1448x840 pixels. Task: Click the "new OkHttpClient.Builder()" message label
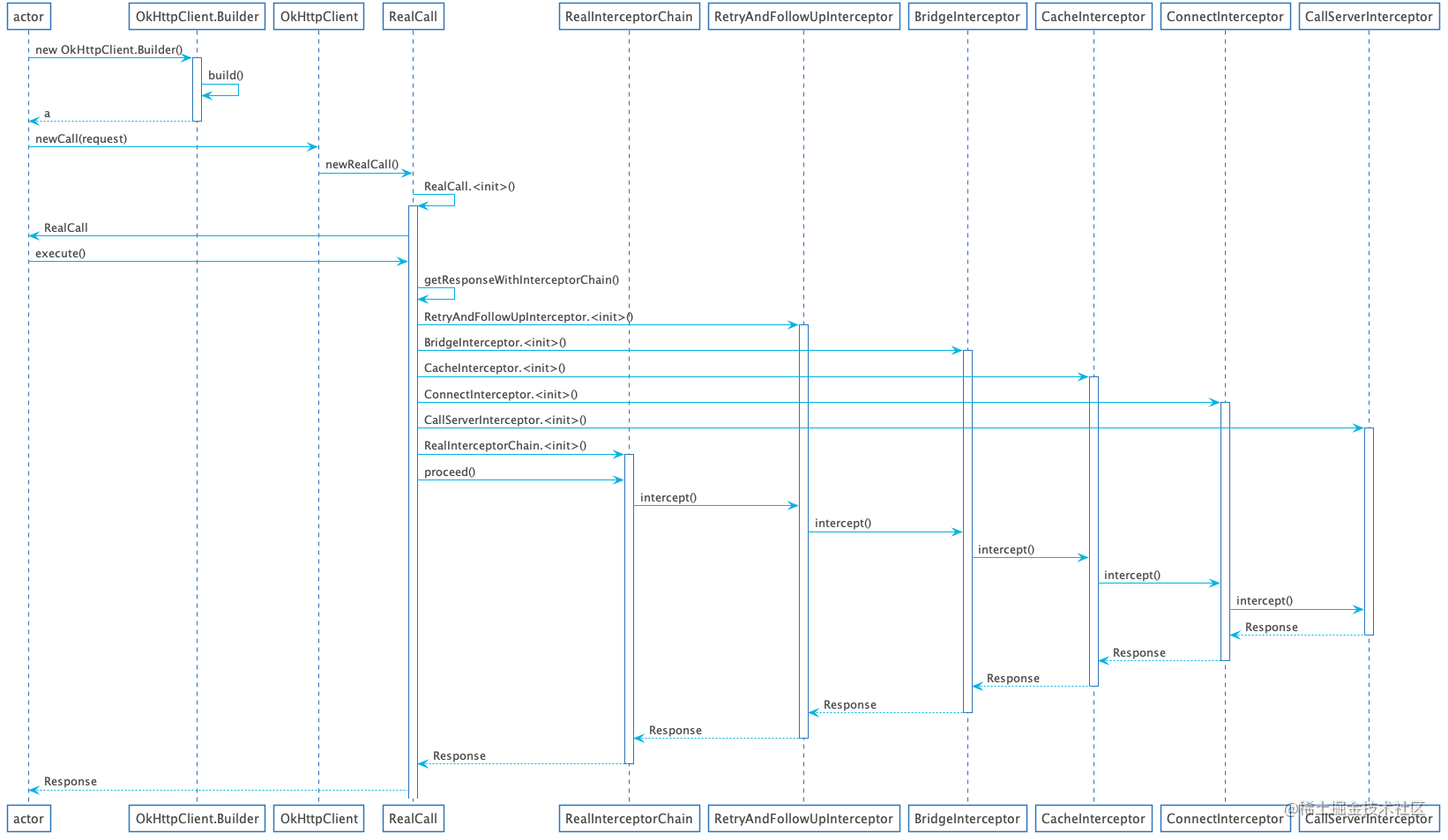click(109, 50)
